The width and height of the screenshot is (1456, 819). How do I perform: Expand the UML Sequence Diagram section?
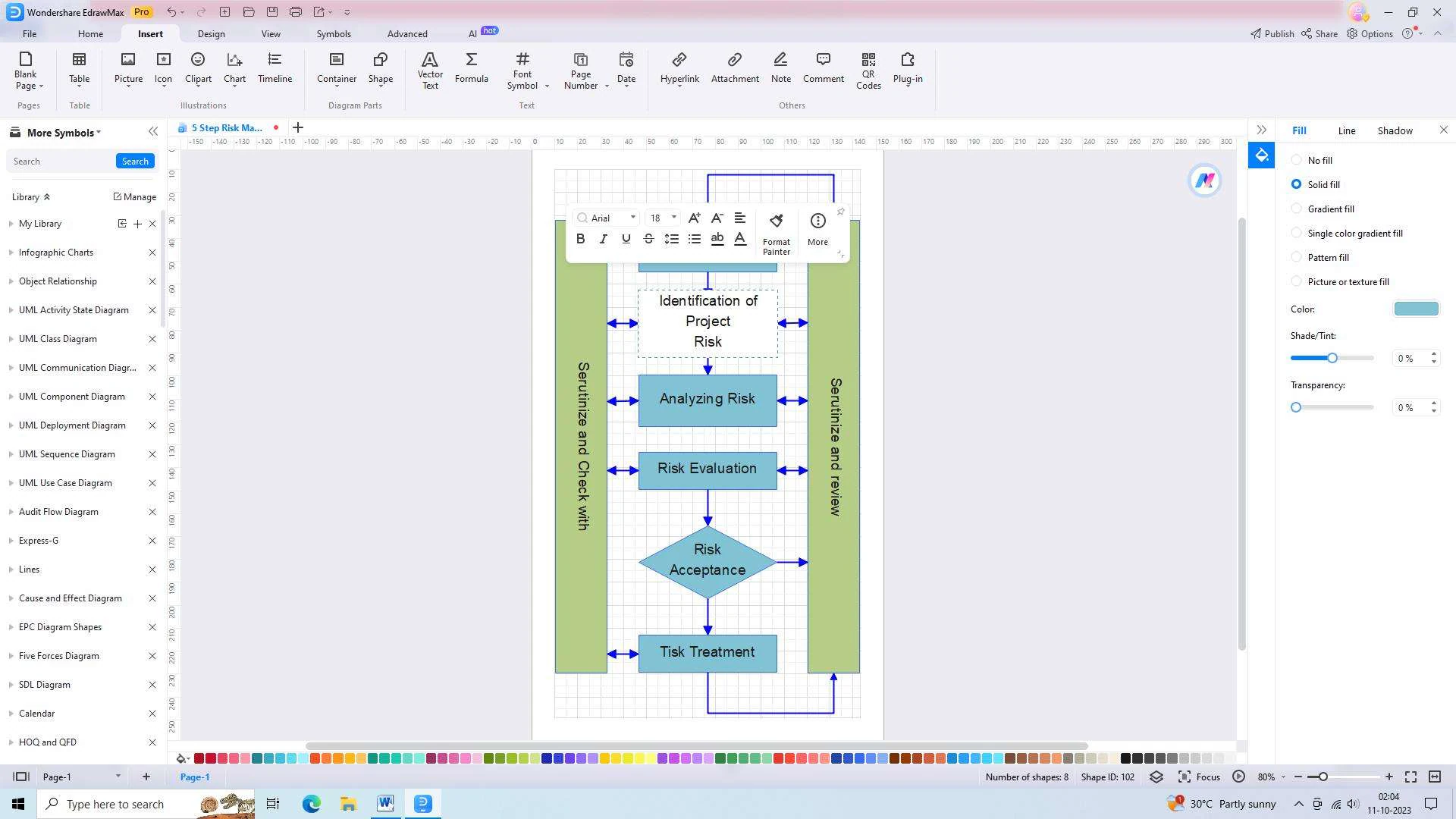coord(10,454)
